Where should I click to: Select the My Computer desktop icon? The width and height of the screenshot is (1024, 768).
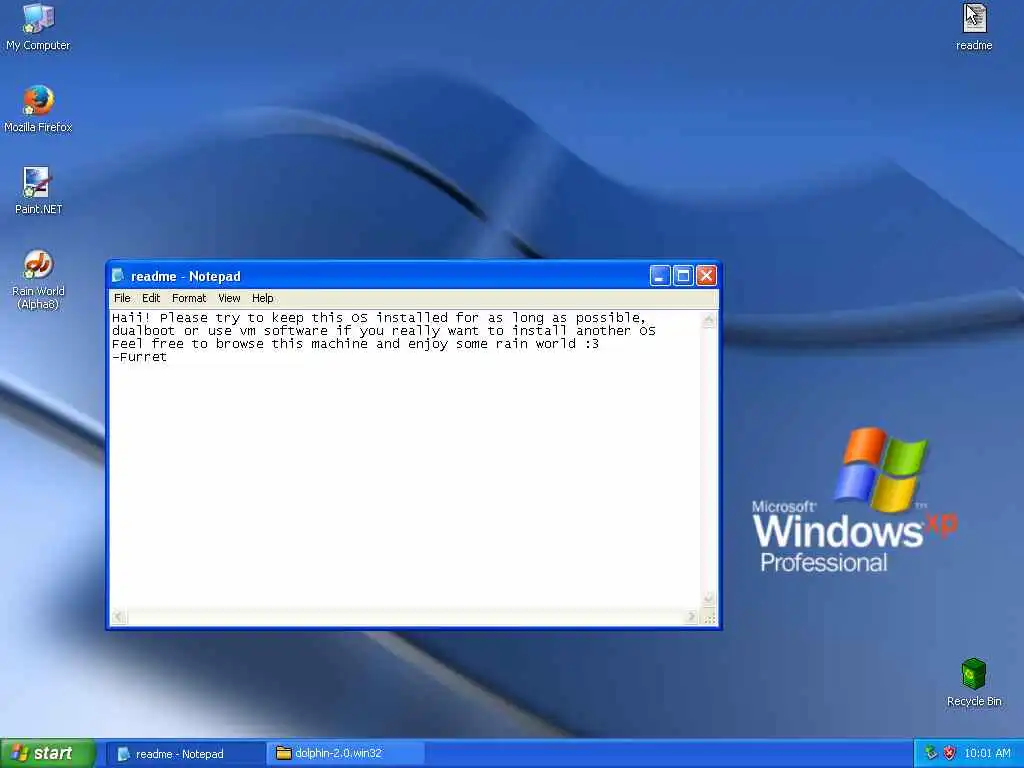coord(38,26)
